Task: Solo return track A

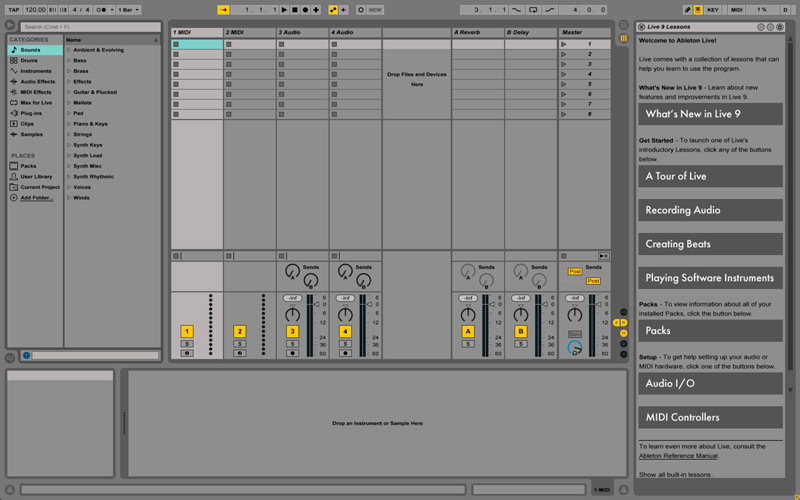Action: pos(468,344)
